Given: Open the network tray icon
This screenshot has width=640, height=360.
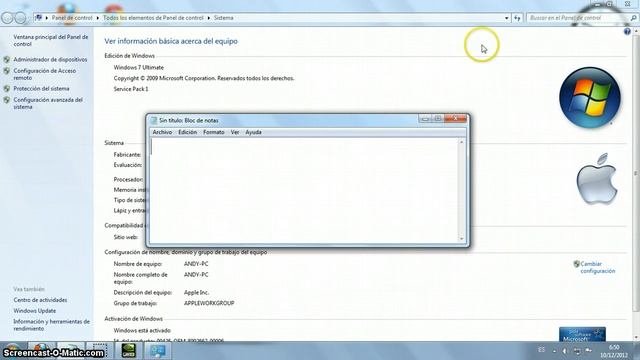Looking at the screenshot, I should click(577, 351).
